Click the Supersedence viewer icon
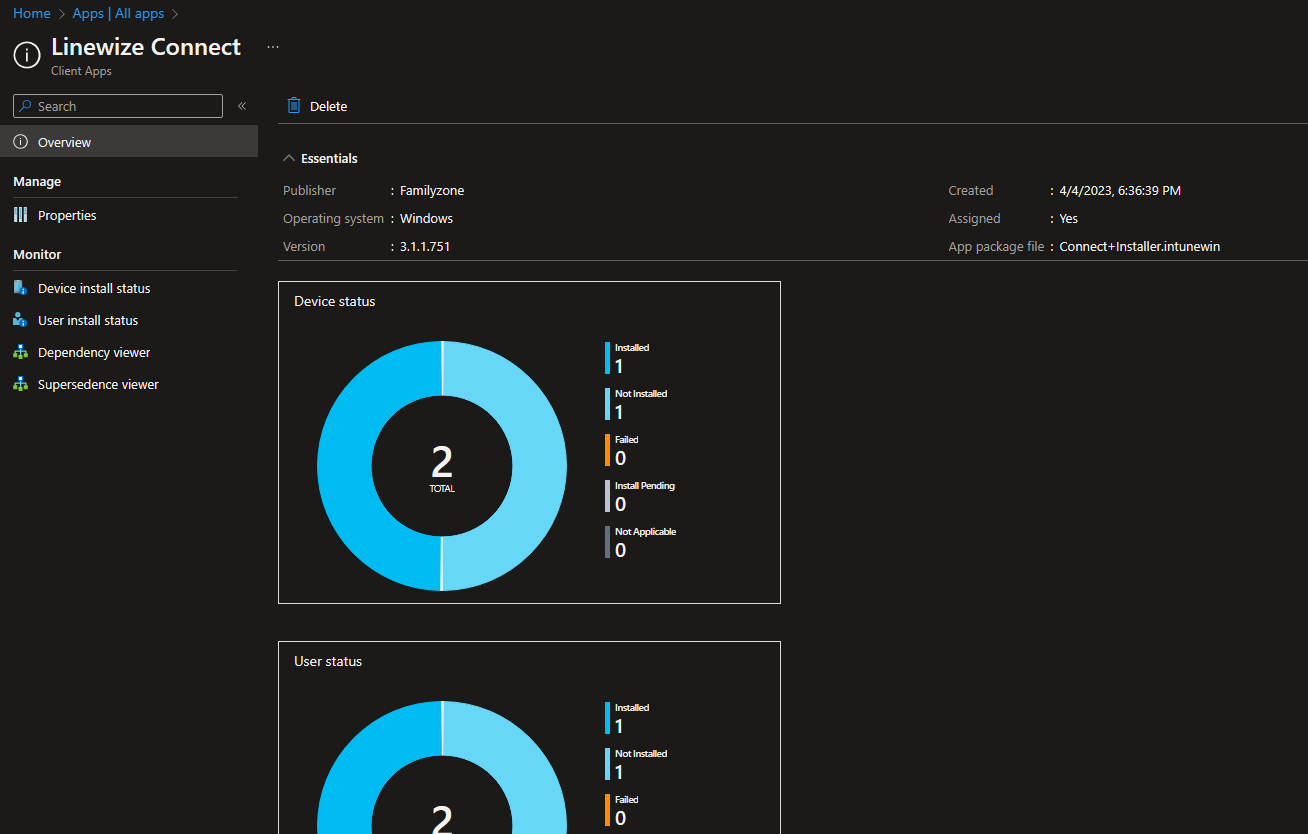 [20, 384]
